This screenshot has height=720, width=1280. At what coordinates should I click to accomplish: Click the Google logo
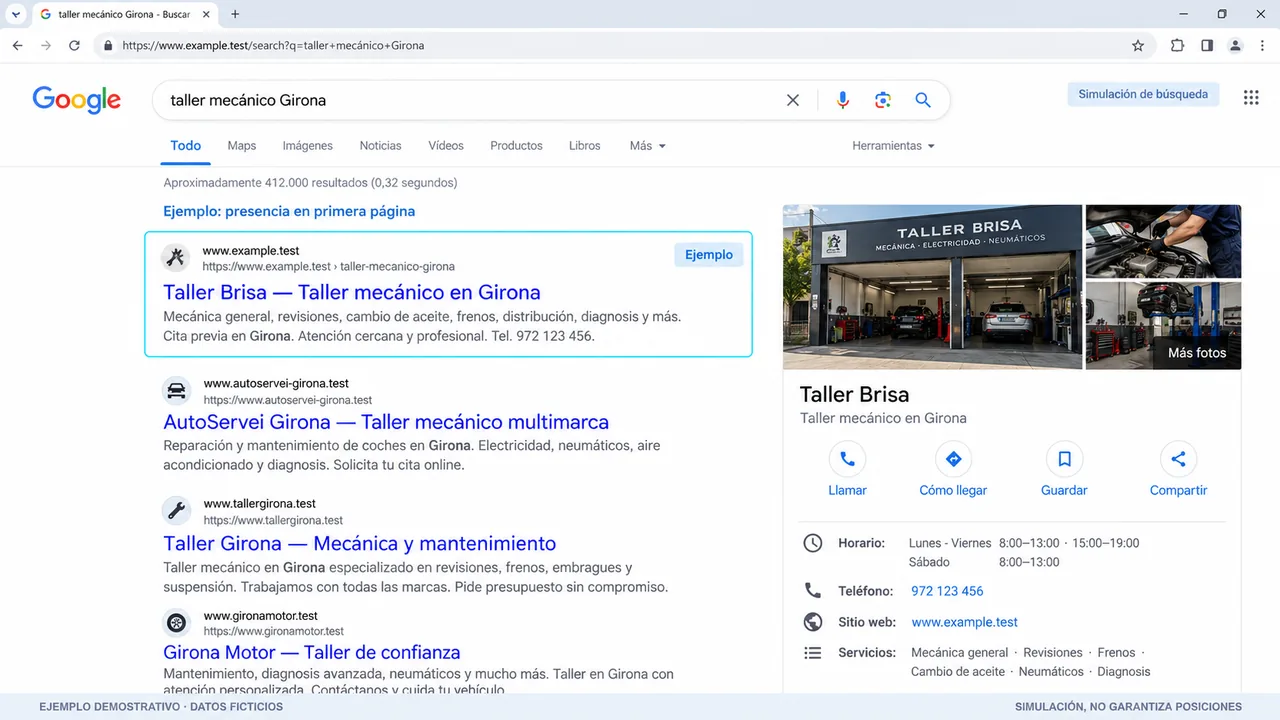pos(77,99)
